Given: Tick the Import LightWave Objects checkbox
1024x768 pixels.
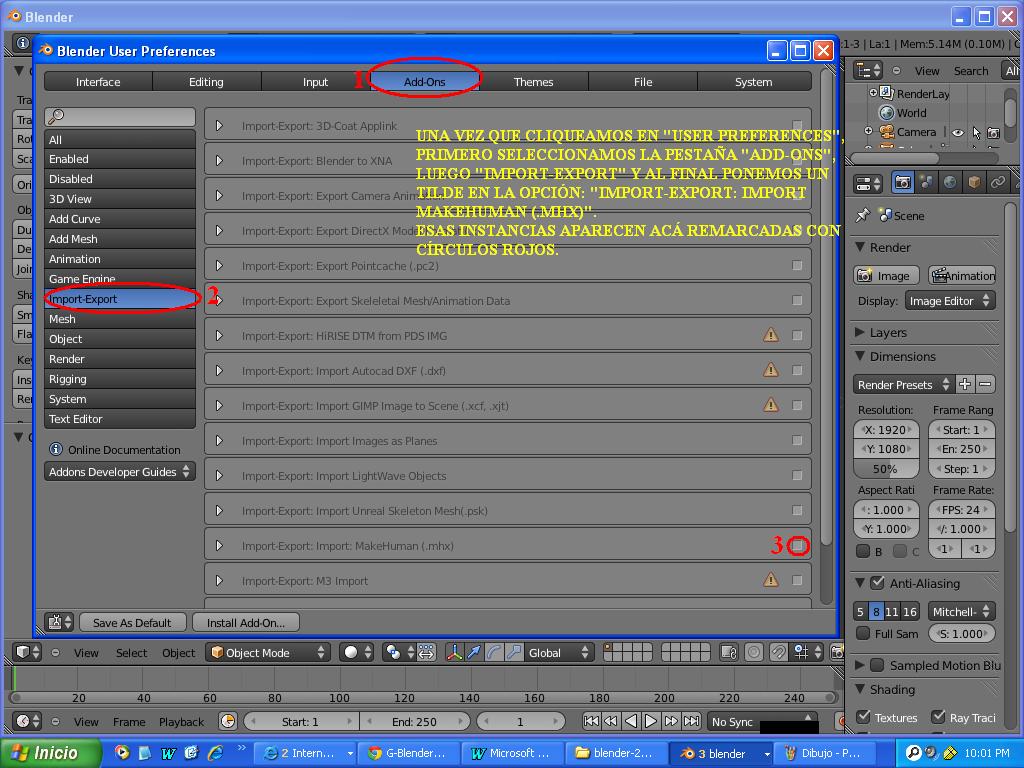Looking at the screenshot, I should (797, 475).
